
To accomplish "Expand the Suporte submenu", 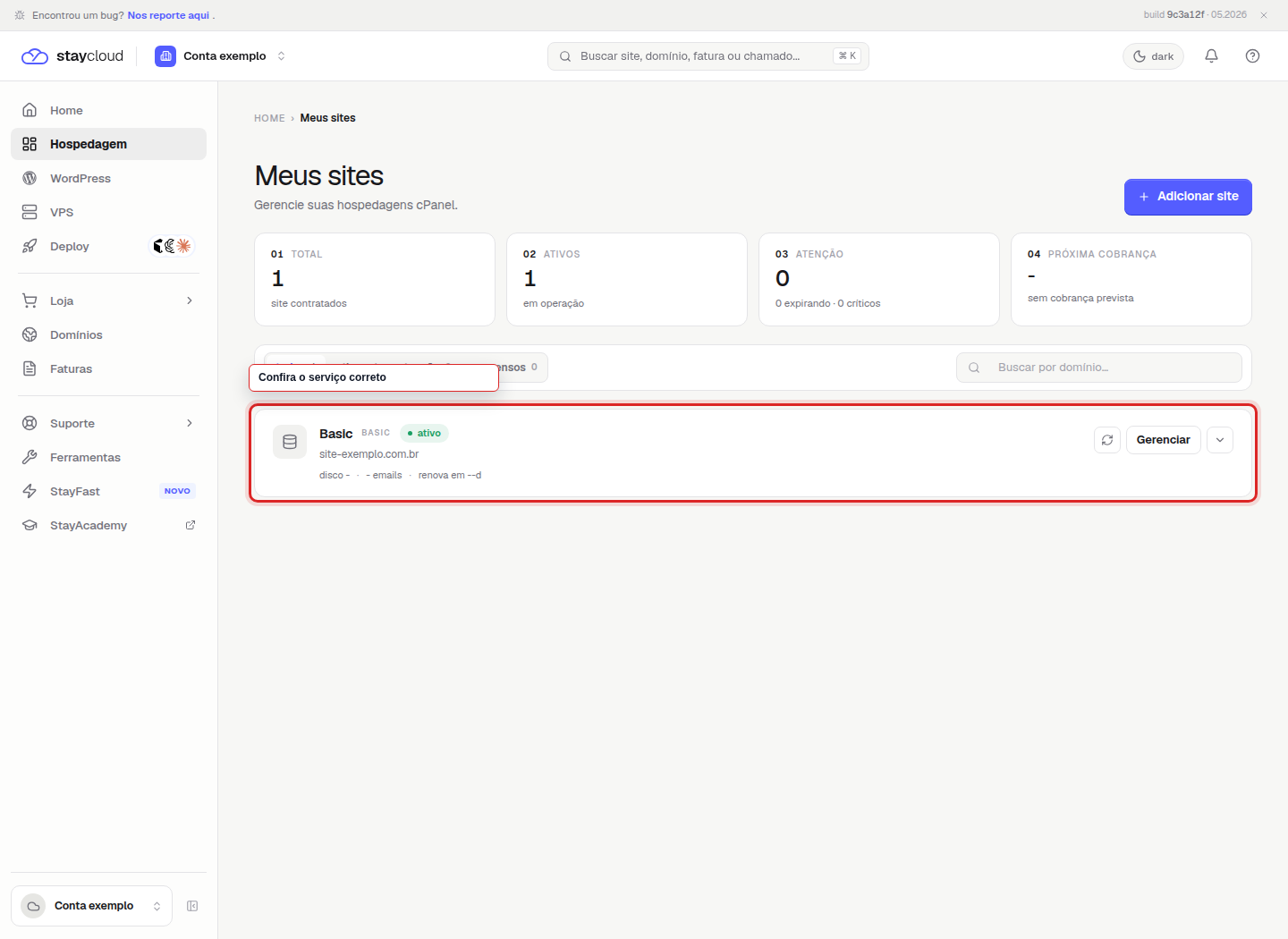I will tap(190, 423).
